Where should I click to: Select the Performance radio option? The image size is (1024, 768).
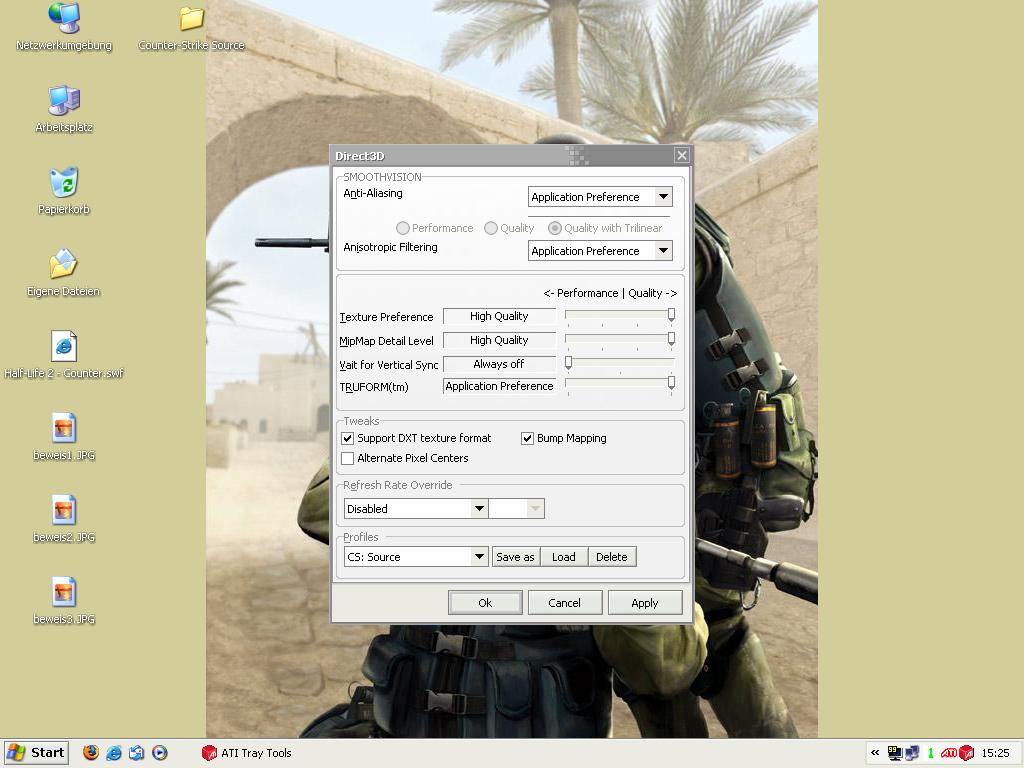pos(434,228)
